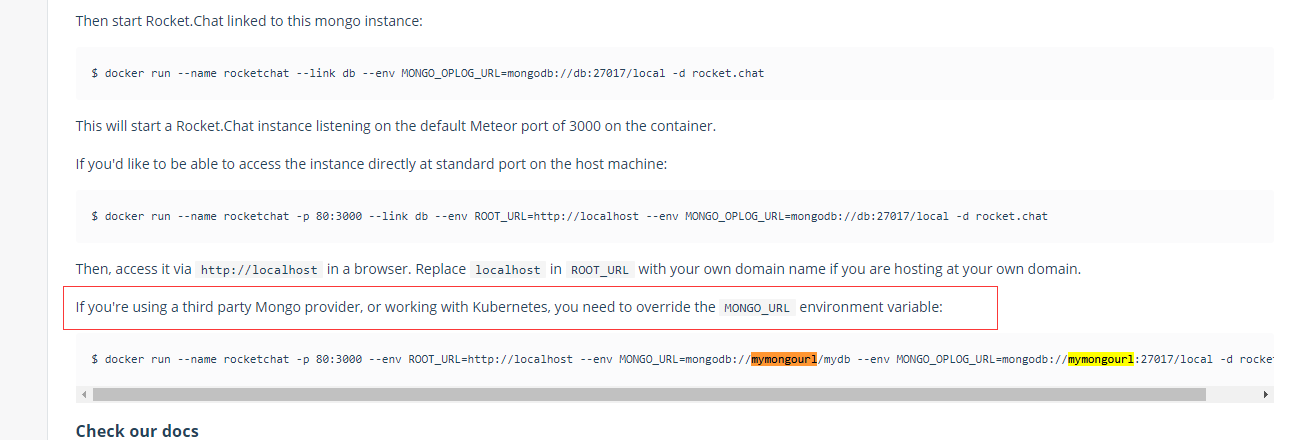Click the first docker run command with --link db

coord(428,73)
